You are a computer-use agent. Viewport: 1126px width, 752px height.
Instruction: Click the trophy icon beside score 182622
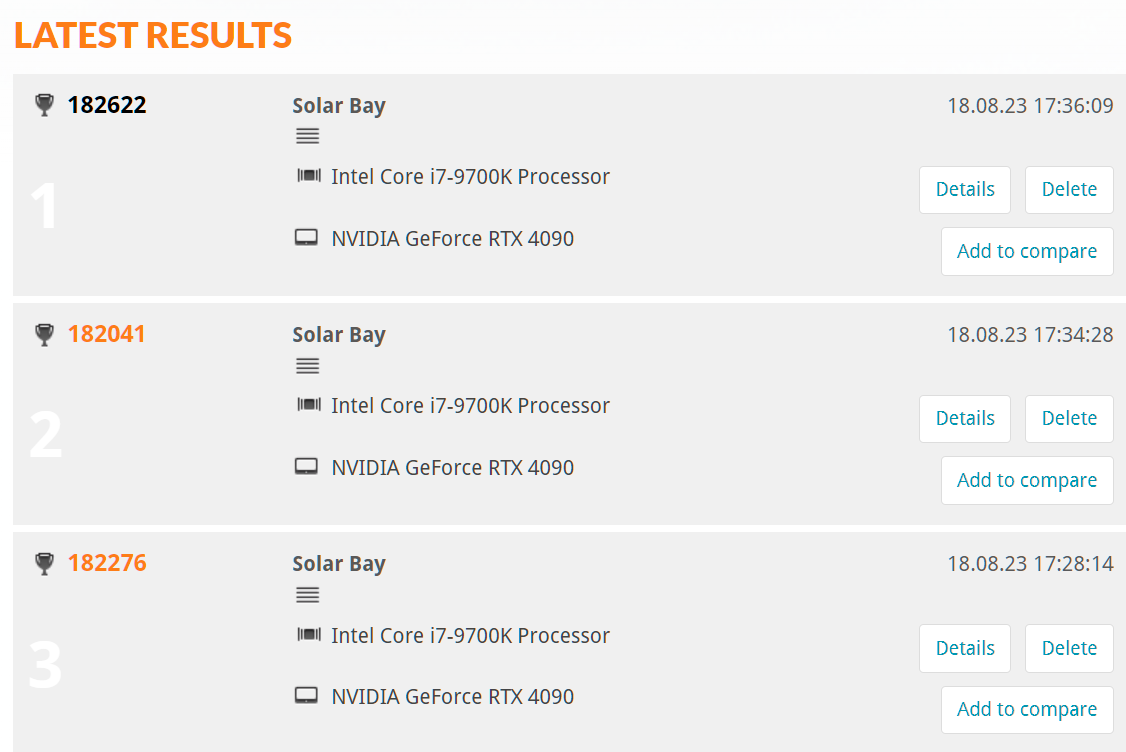pos(44,105)
